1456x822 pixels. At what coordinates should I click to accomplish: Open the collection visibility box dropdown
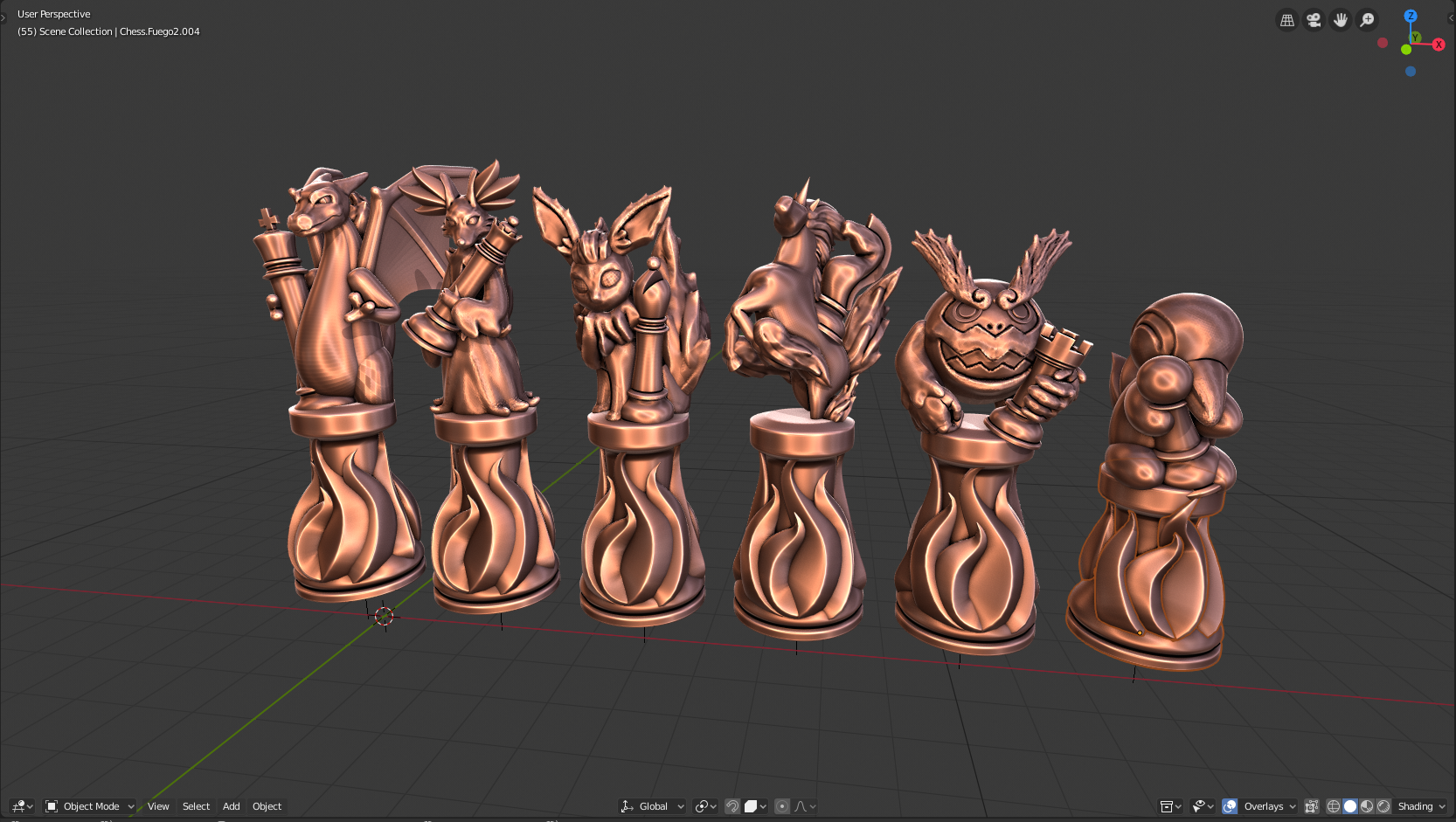click(1170, 806)
